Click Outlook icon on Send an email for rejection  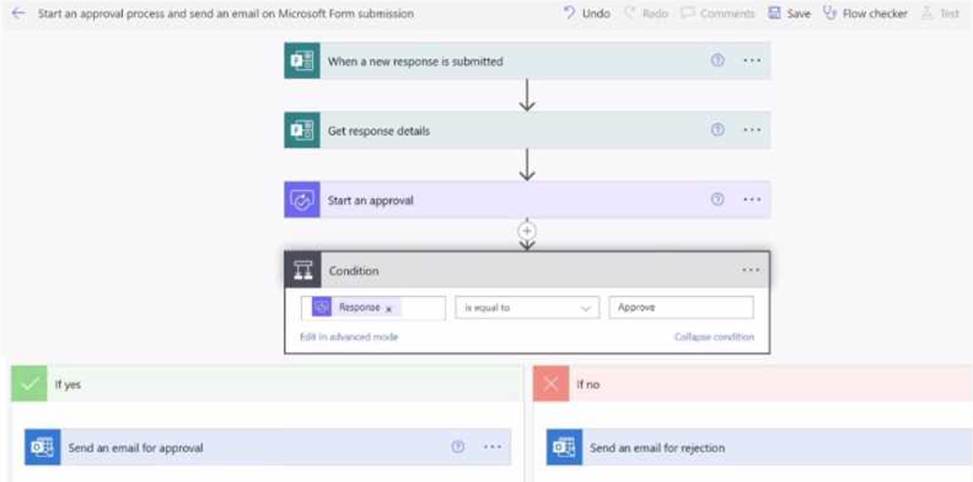click(x=564, y=447)
